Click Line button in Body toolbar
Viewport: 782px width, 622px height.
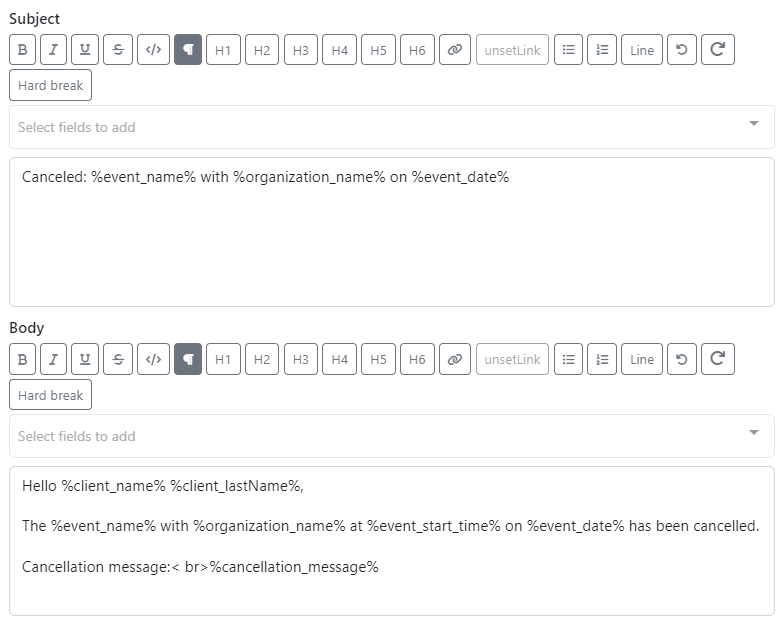(x=642, y=359)
